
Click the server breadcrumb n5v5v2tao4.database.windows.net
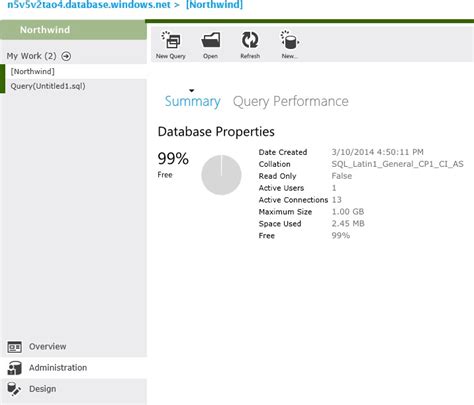(x=89, y=5)
